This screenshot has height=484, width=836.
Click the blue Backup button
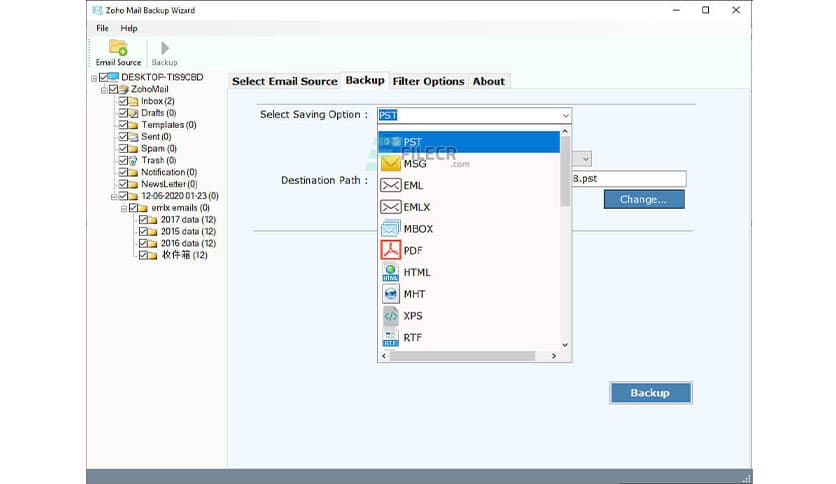[x=650, y=393]
